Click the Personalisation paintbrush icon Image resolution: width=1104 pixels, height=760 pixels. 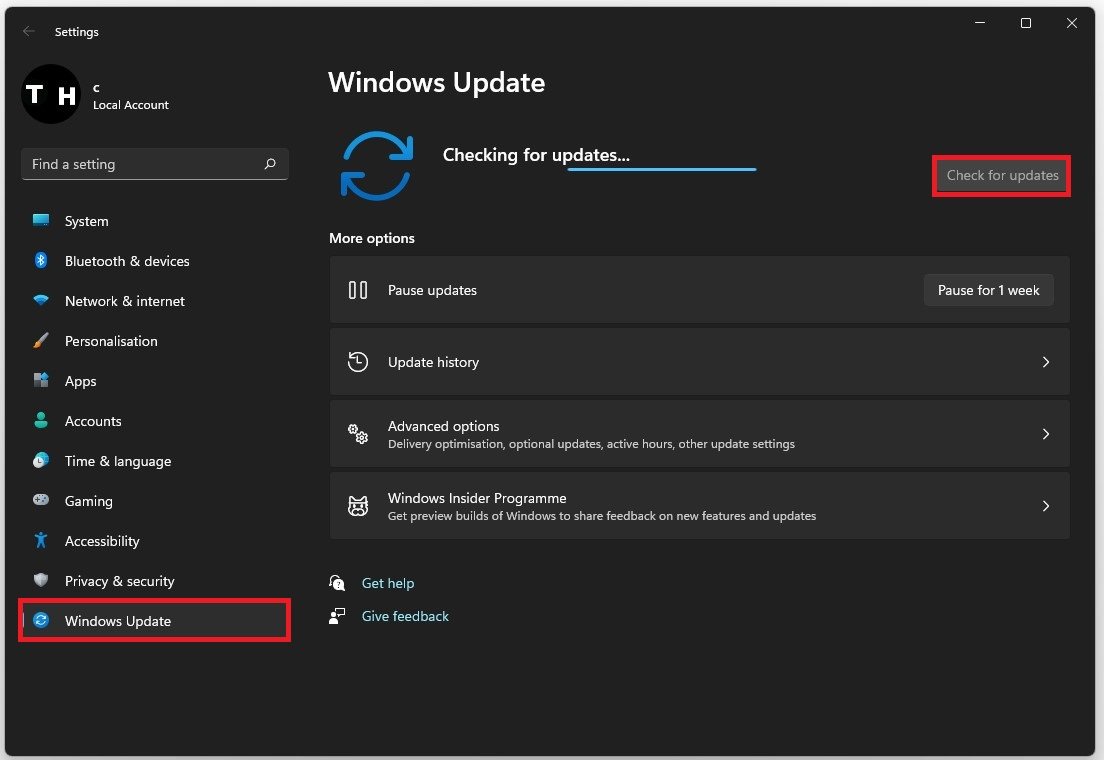point(41,340)
